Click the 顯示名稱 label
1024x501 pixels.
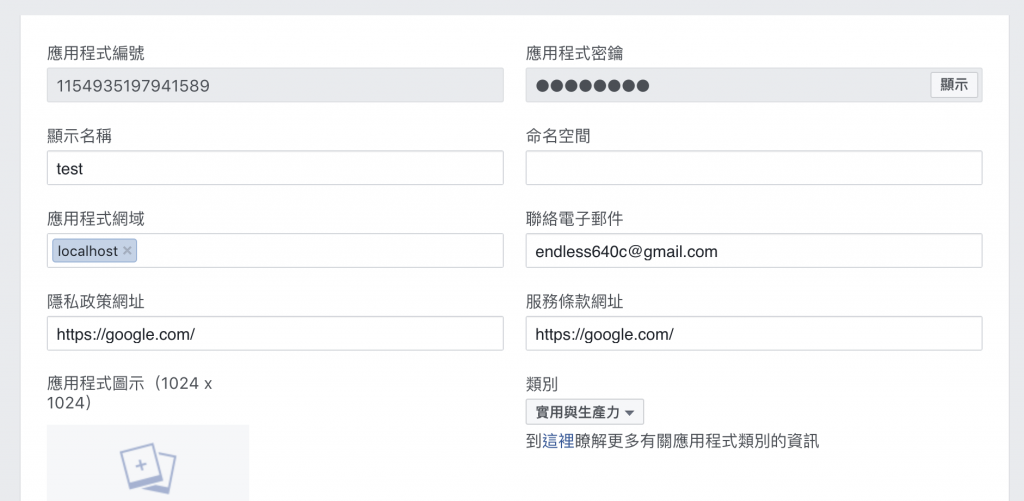79,137
